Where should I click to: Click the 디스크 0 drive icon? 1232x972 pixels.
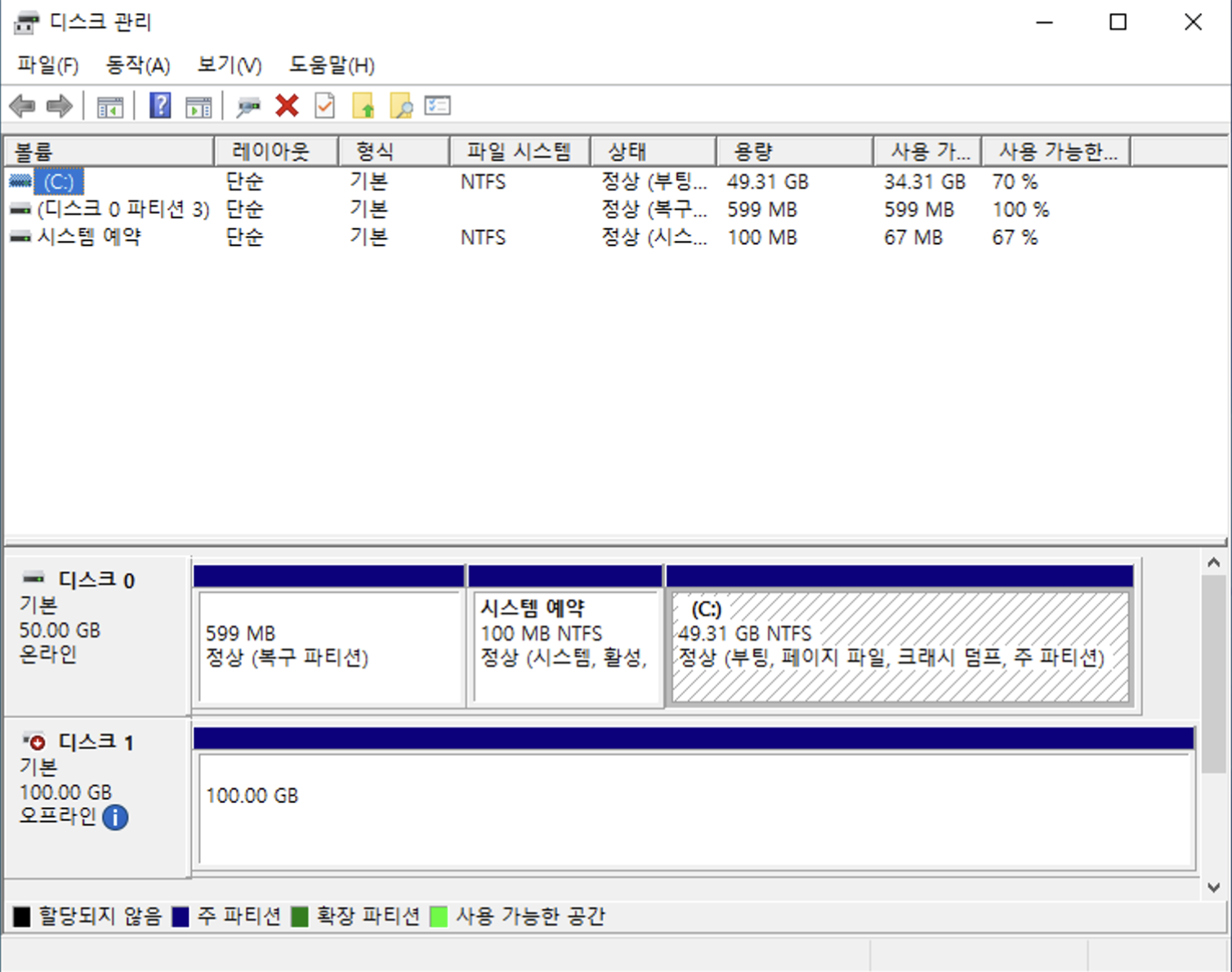[33, 578]
